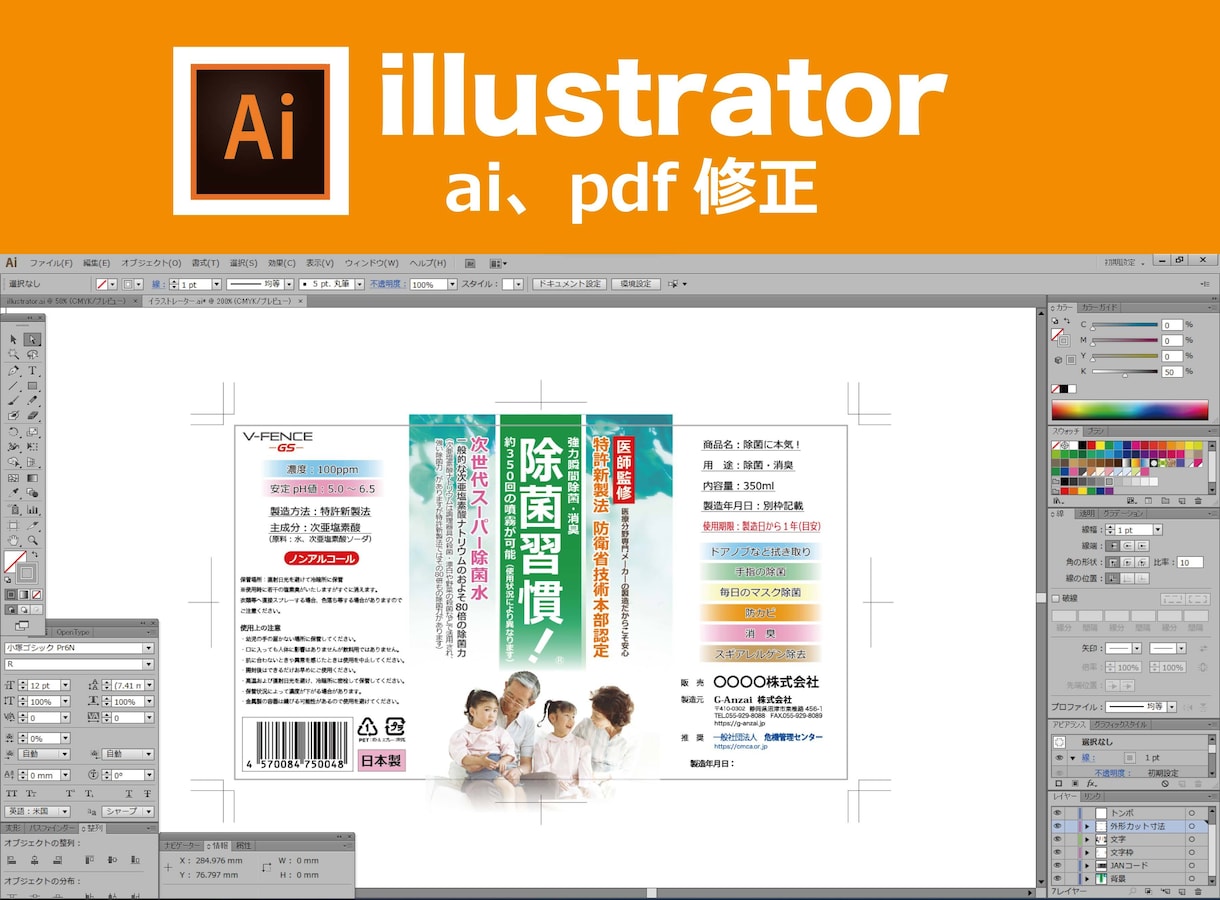
Task: Select the Direct Selection tool
Action: pyautogui.click(x=33, y=340)
